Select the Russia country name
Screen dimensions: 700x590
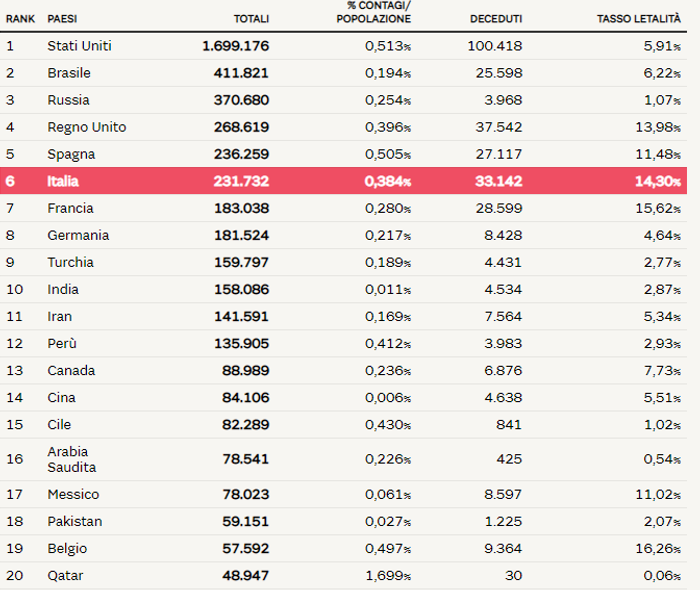click(x=68, y=100)
